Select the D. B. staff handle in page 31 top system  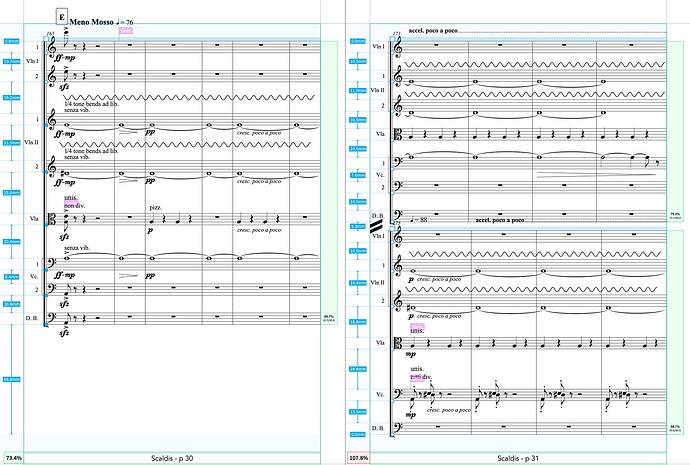[x=392, y=220]
